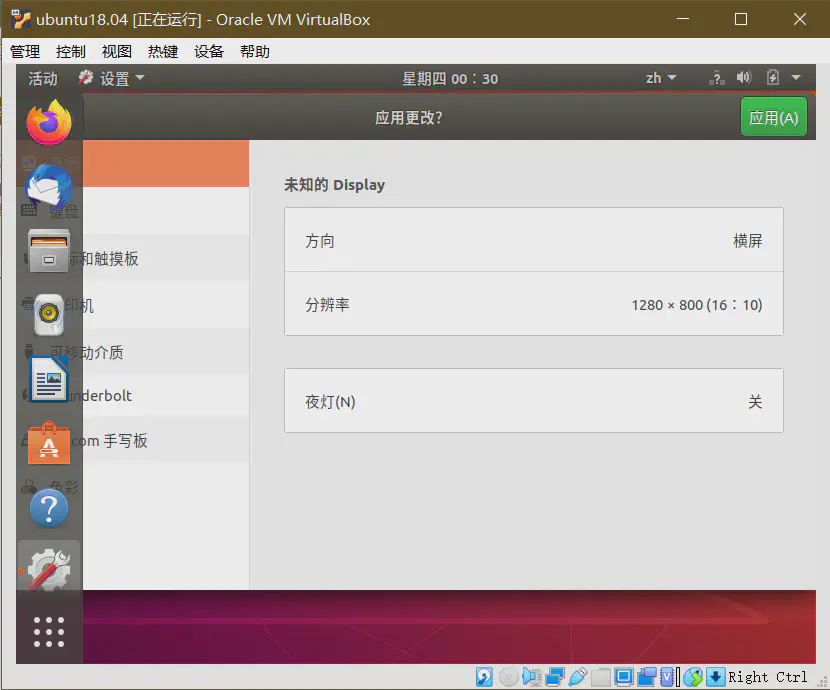Open the 设备 menu in VirtualBox
Viewport: 830px width, 690px height.
(x=209, y=52)
